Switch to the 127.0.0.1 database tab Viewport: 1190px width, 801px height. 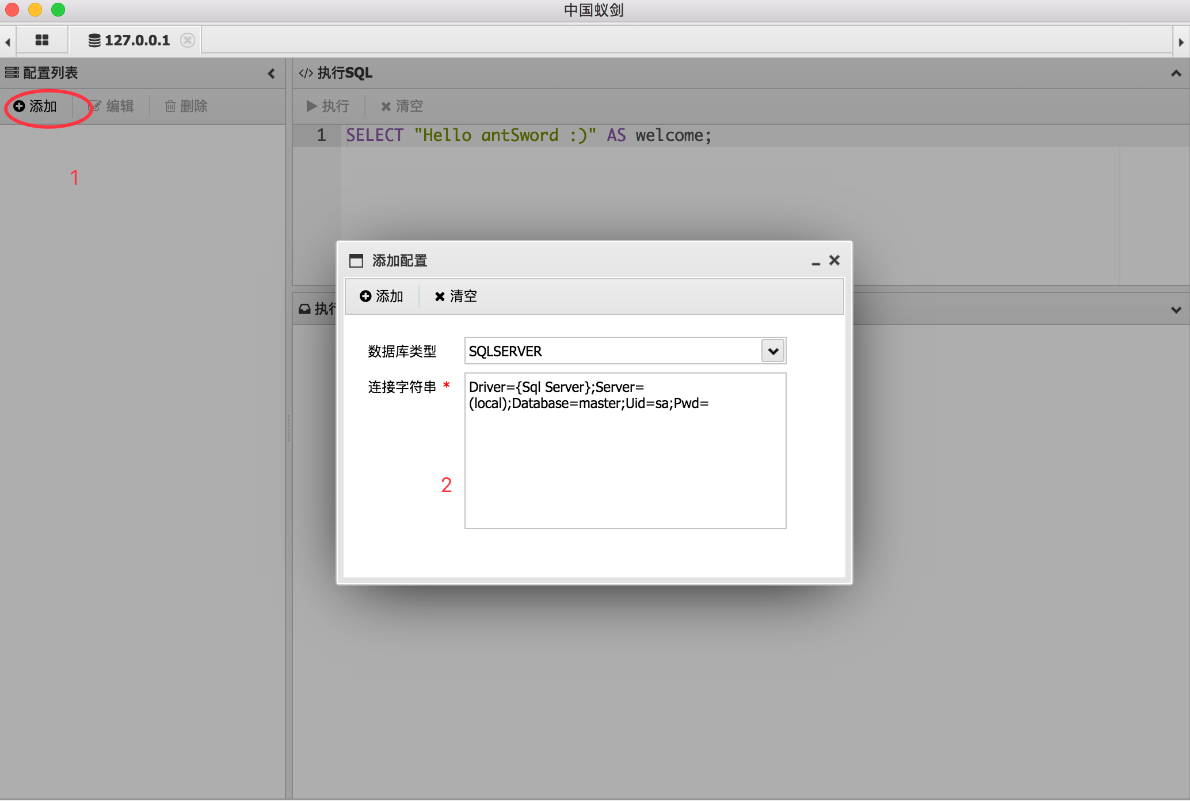click(130, 40)
